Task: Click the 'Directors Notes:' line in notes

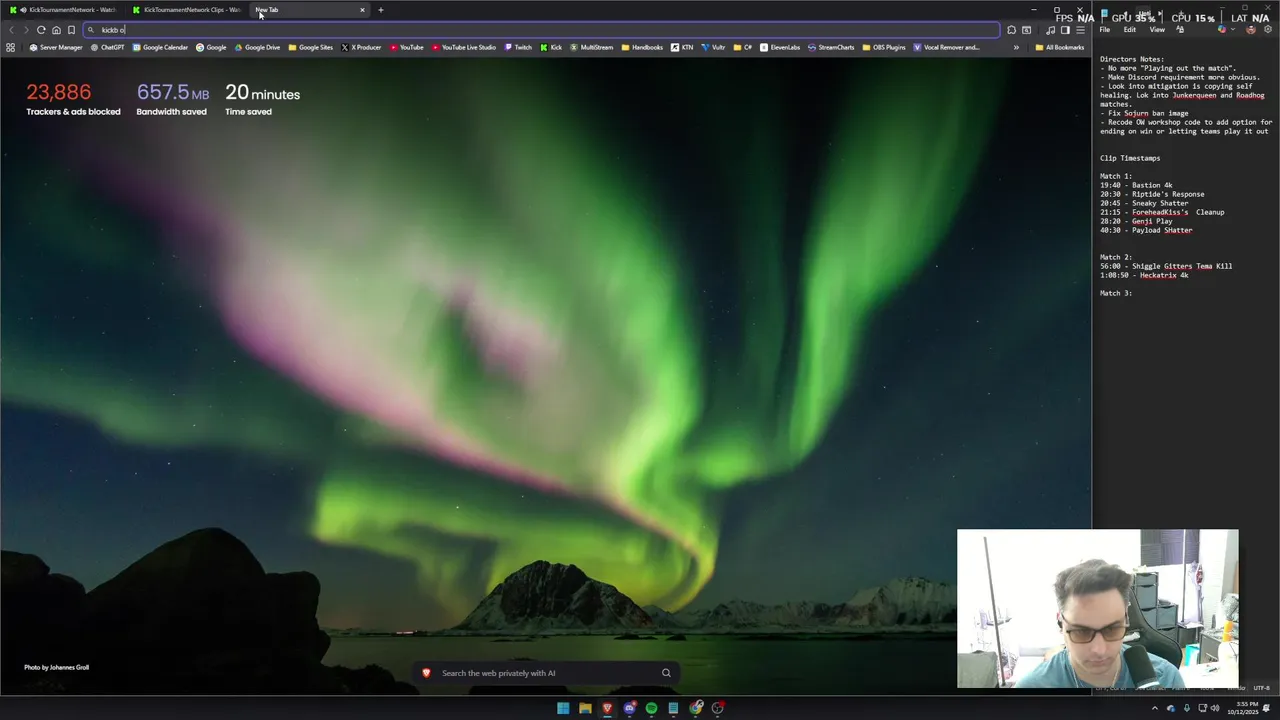Action: pyautogui.click(x=1132, y=59)
